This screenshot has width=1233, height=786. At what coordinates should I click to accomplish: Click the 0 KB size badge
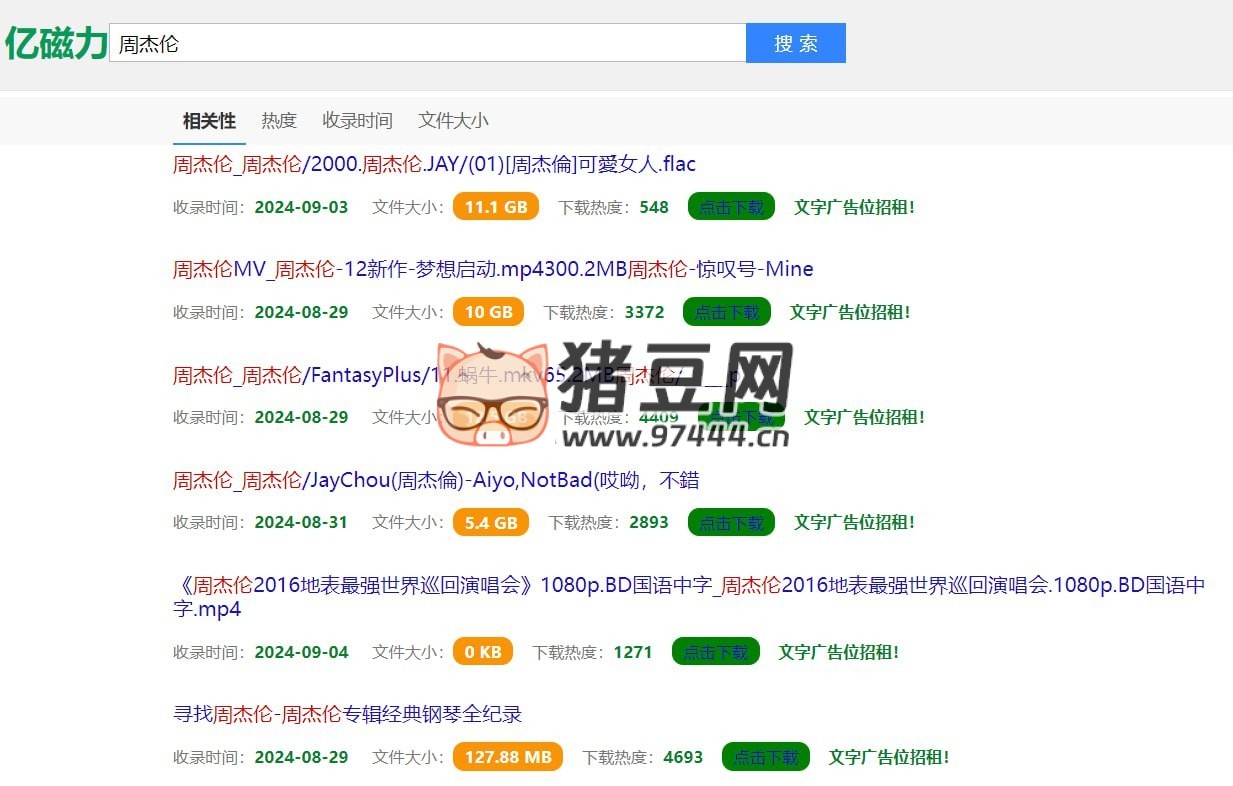483,651
